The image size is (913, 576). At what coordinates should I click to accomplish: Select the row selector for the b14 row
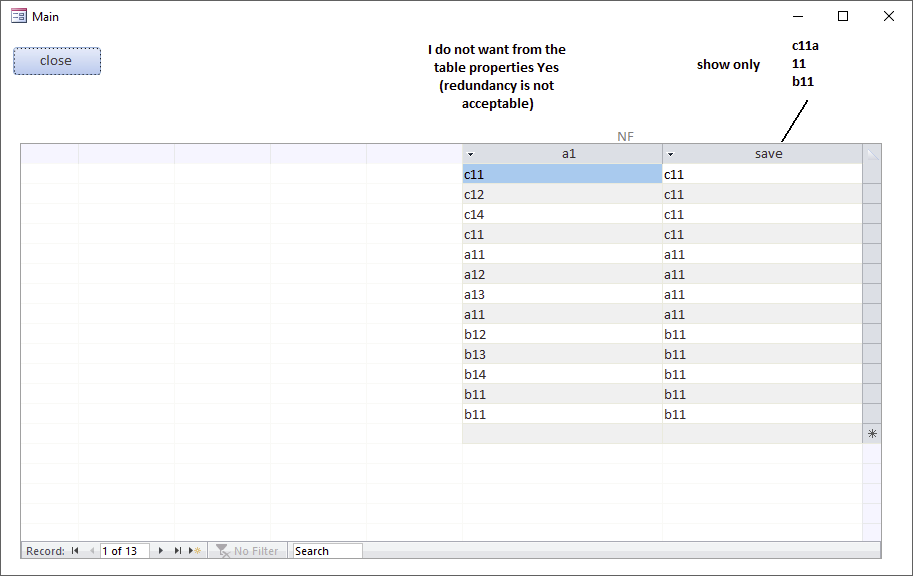click(x=872, y=374)
